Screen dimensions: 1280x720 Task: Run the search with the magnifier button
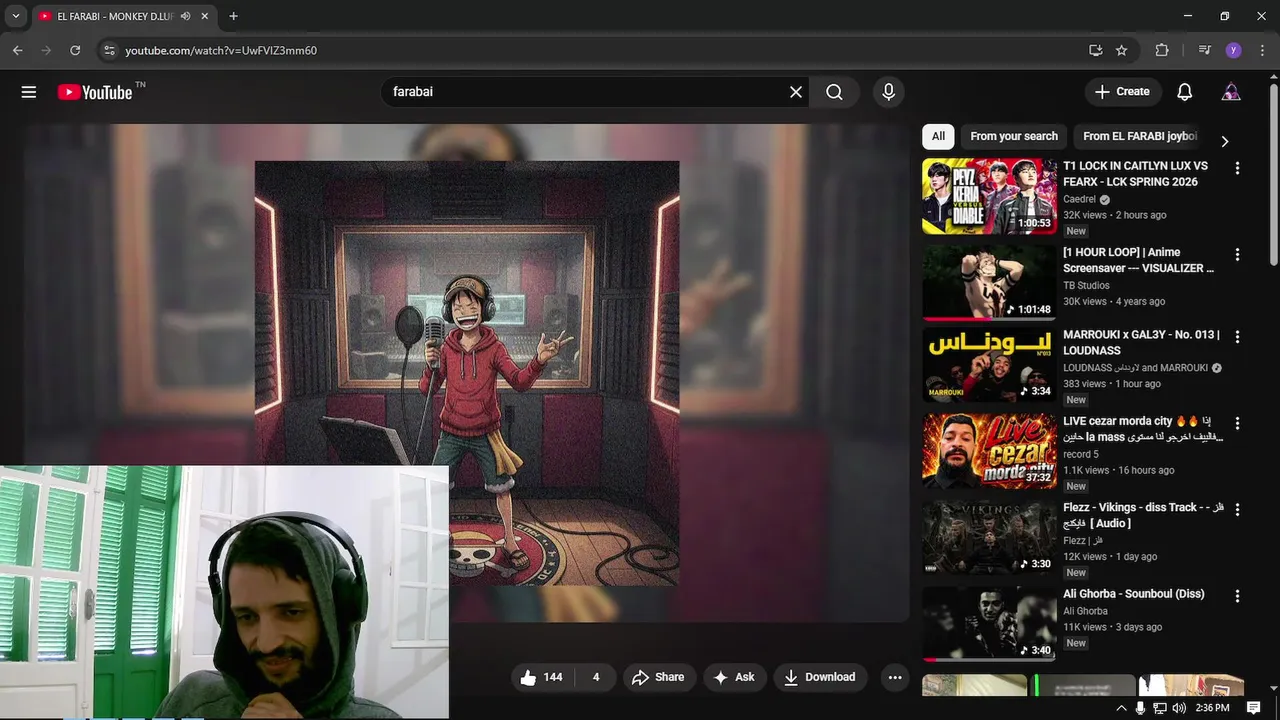point(834,92)
